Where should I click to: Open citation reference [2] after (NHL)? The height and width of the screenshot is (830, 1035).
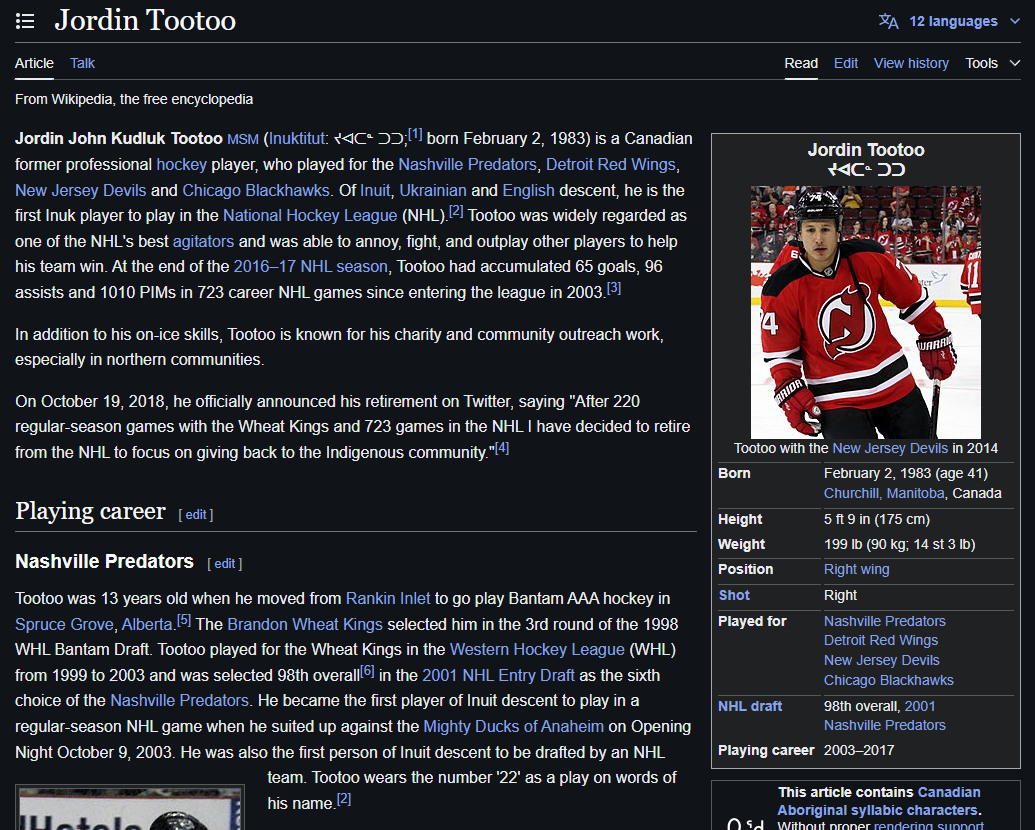point(456,211)
